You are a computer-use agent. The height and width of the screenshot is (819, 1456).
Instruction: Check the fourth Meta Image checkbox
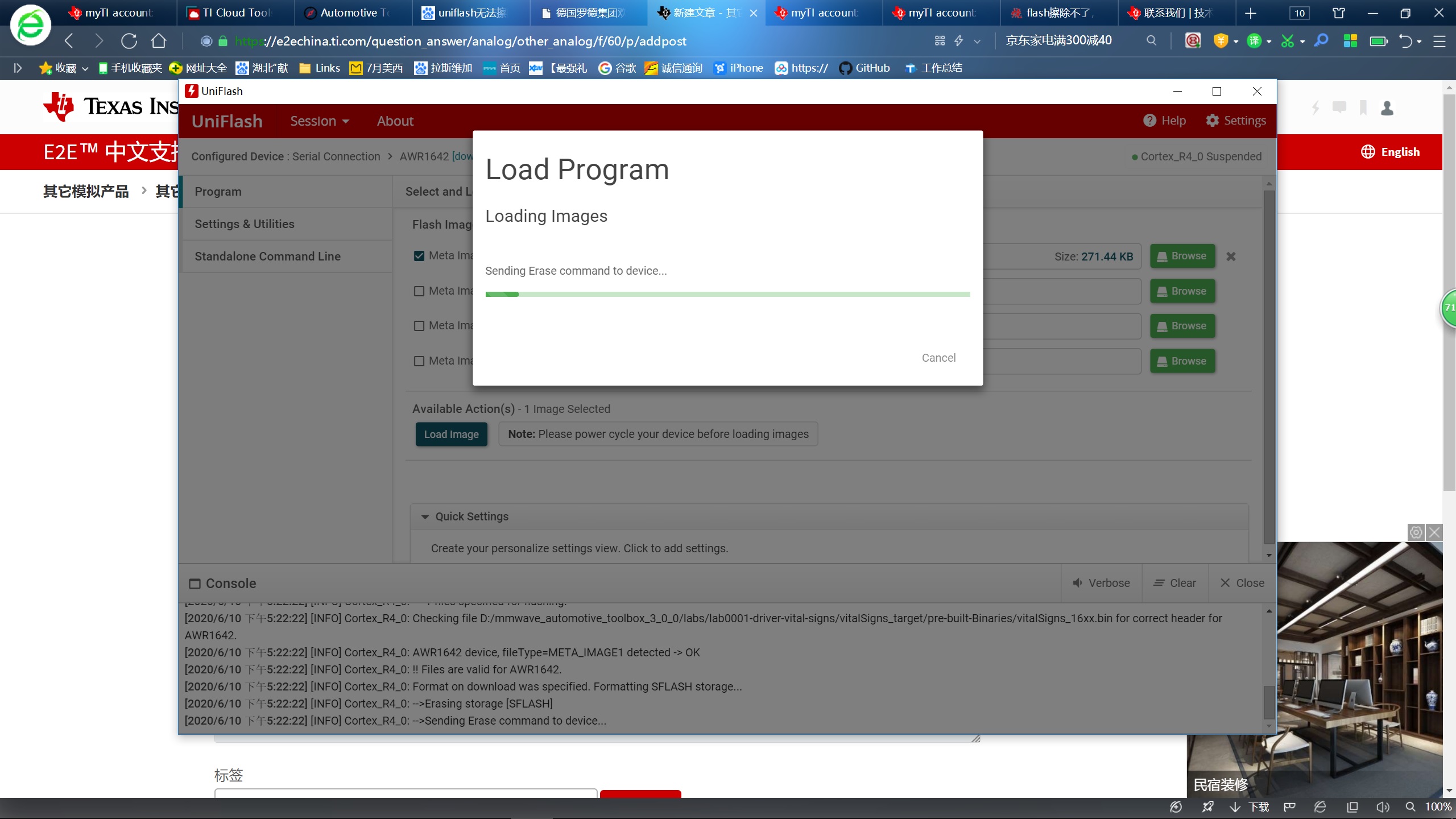419,361
